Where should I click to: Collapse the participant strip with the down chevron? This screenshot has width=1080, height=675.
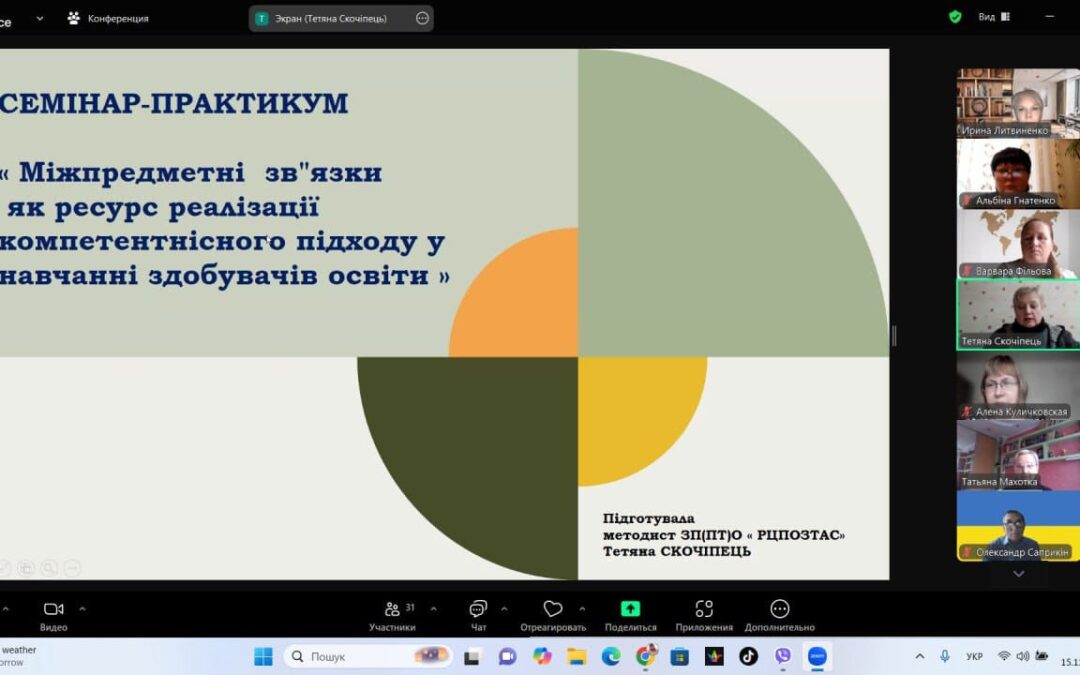tap(1018, 573)
